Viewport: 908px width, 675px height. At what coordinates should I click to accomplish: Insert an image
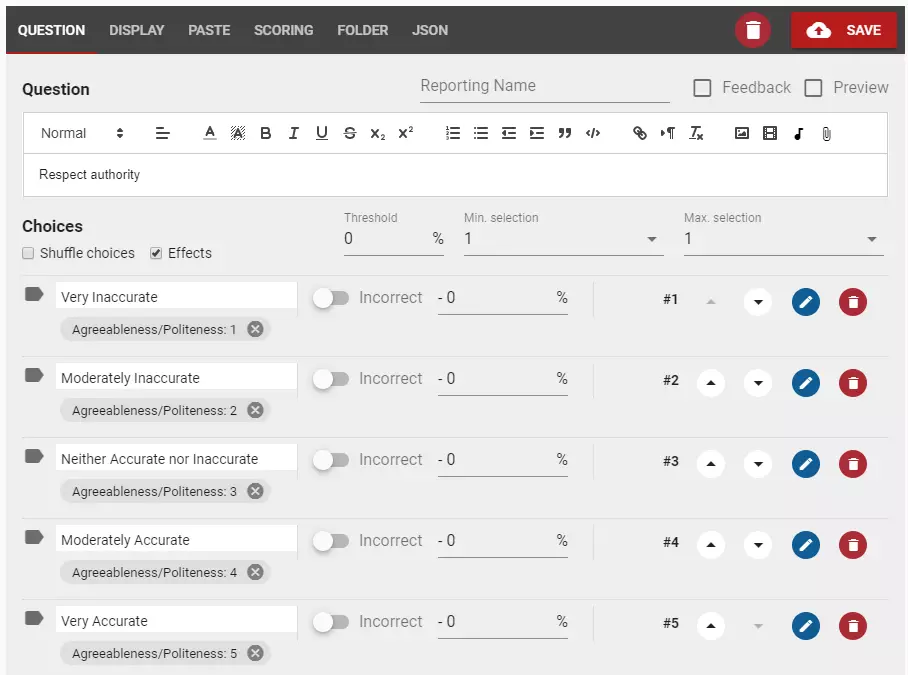point(742,133)
